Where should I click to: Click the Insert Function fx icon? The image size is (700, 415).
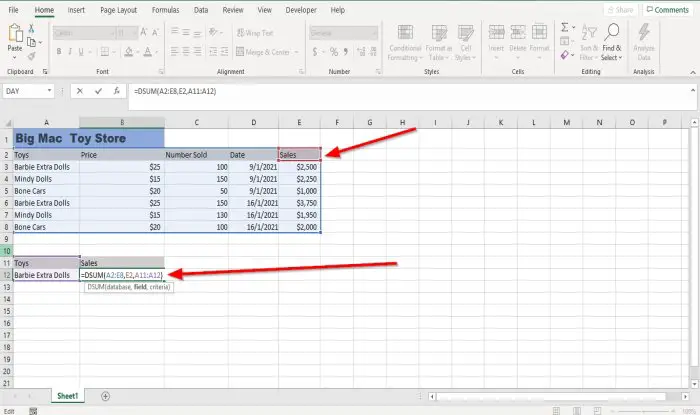pyautogui.click(x=117, y=91)
